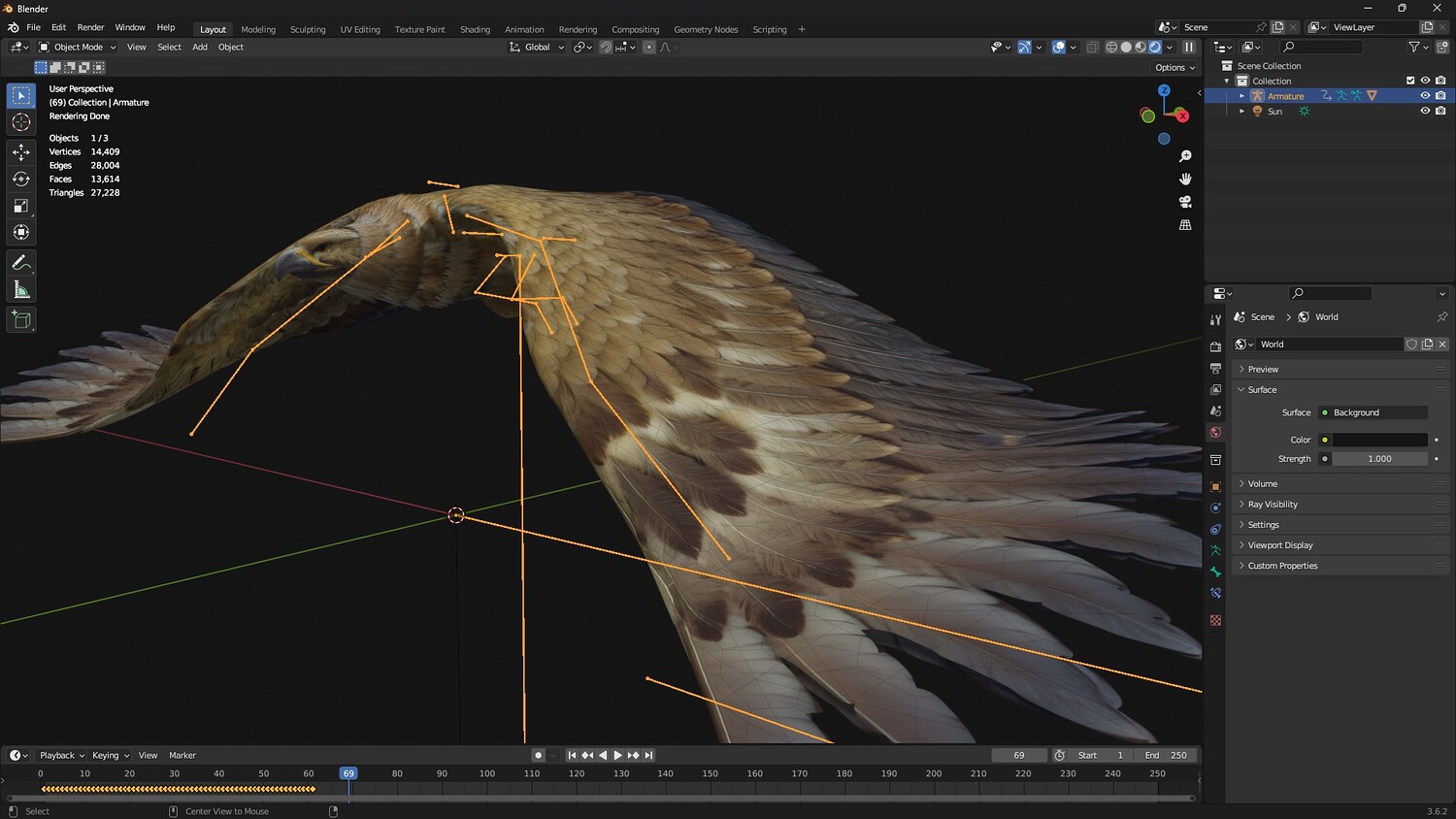Click the Add Cube tool
Screen dimensions: 1456x819
(x=20, y=319)
